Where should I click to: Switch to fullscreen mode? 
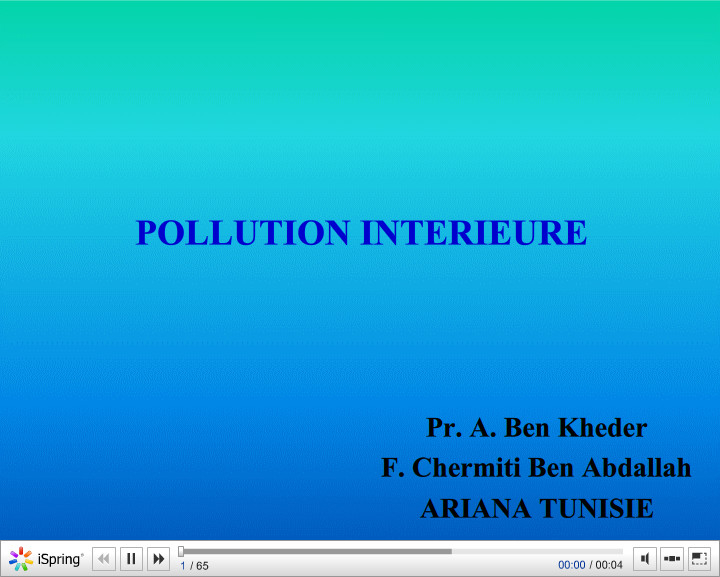pos(699,559)
